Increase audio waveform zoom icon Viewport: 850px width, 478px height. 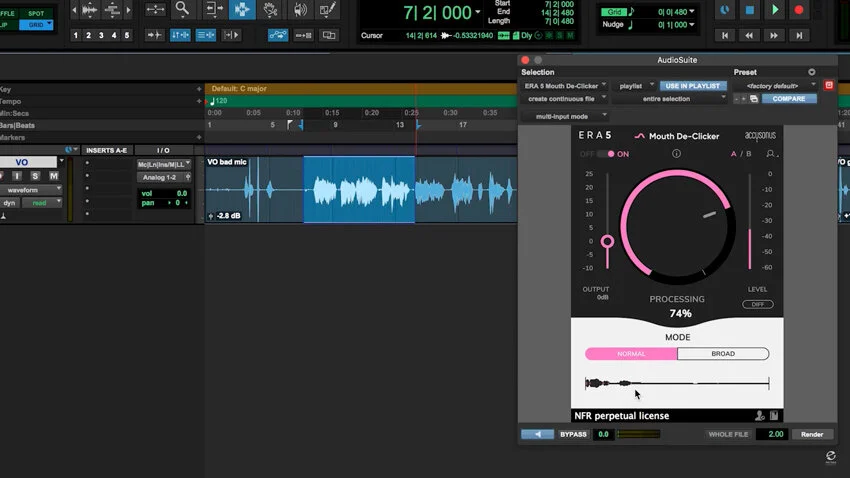click(x=89, y=9)
